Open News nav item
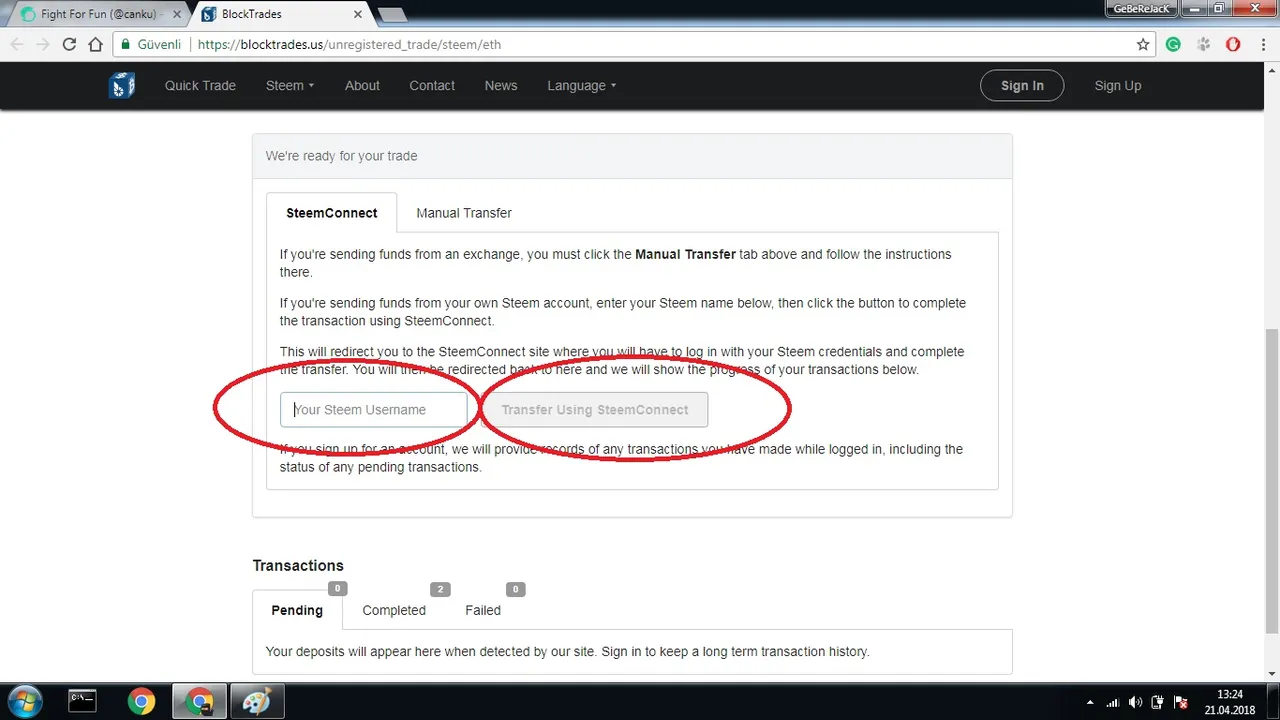Image resolution: width=1280 pixels, height=720 pixels. pyautogui.click(x=501, y=85)
